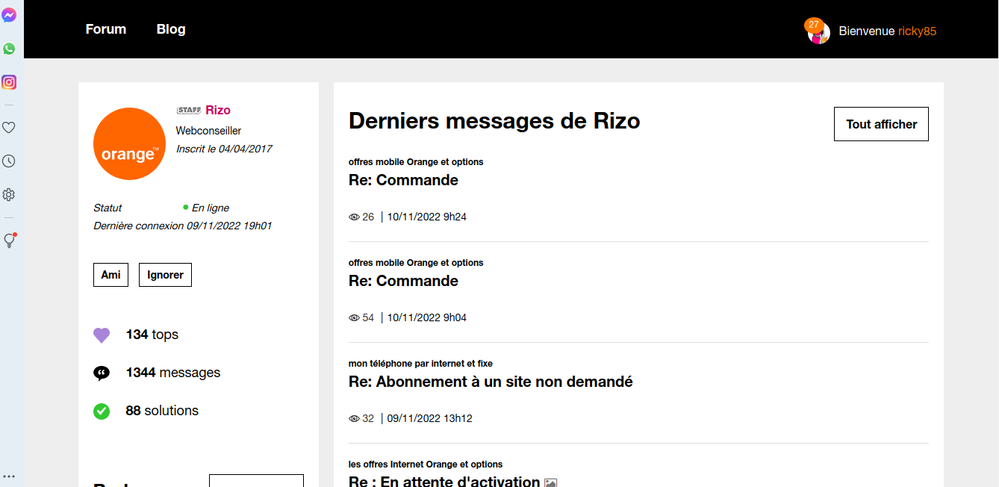Click the 88 solutions text

pos(162,411)
